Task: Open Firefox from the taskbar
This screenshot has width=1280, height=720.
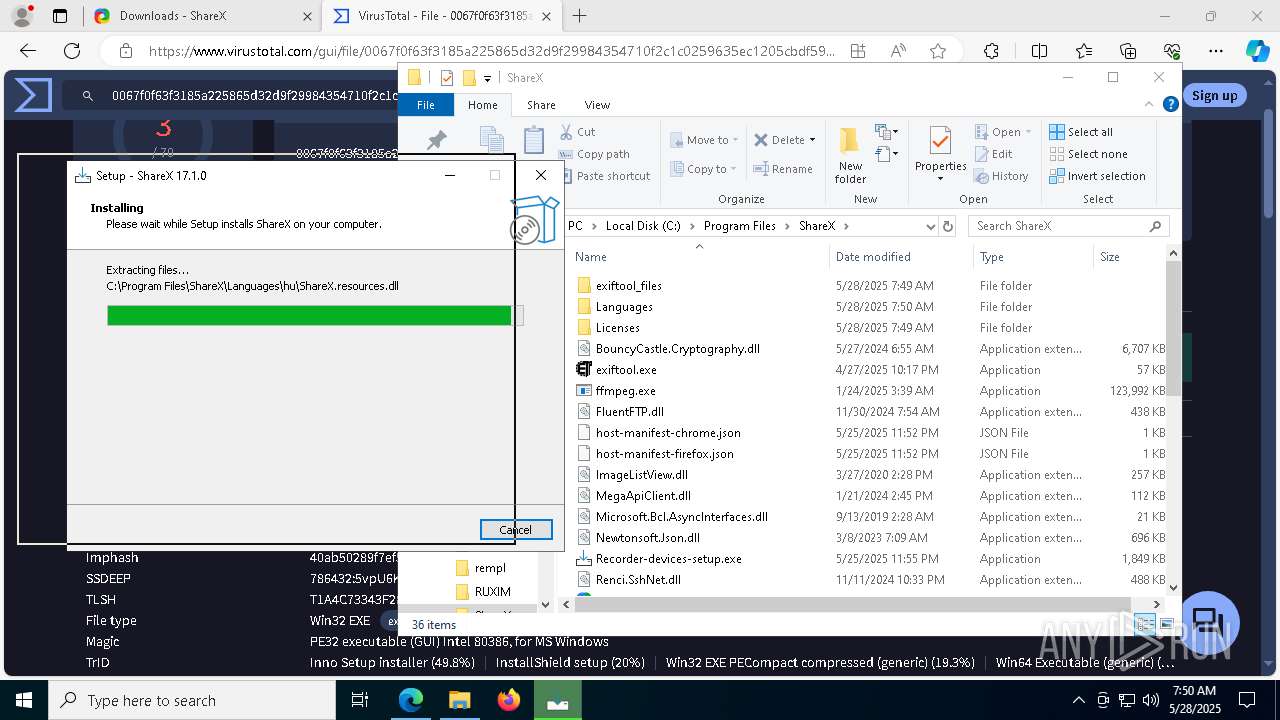Action: [509, 700]
